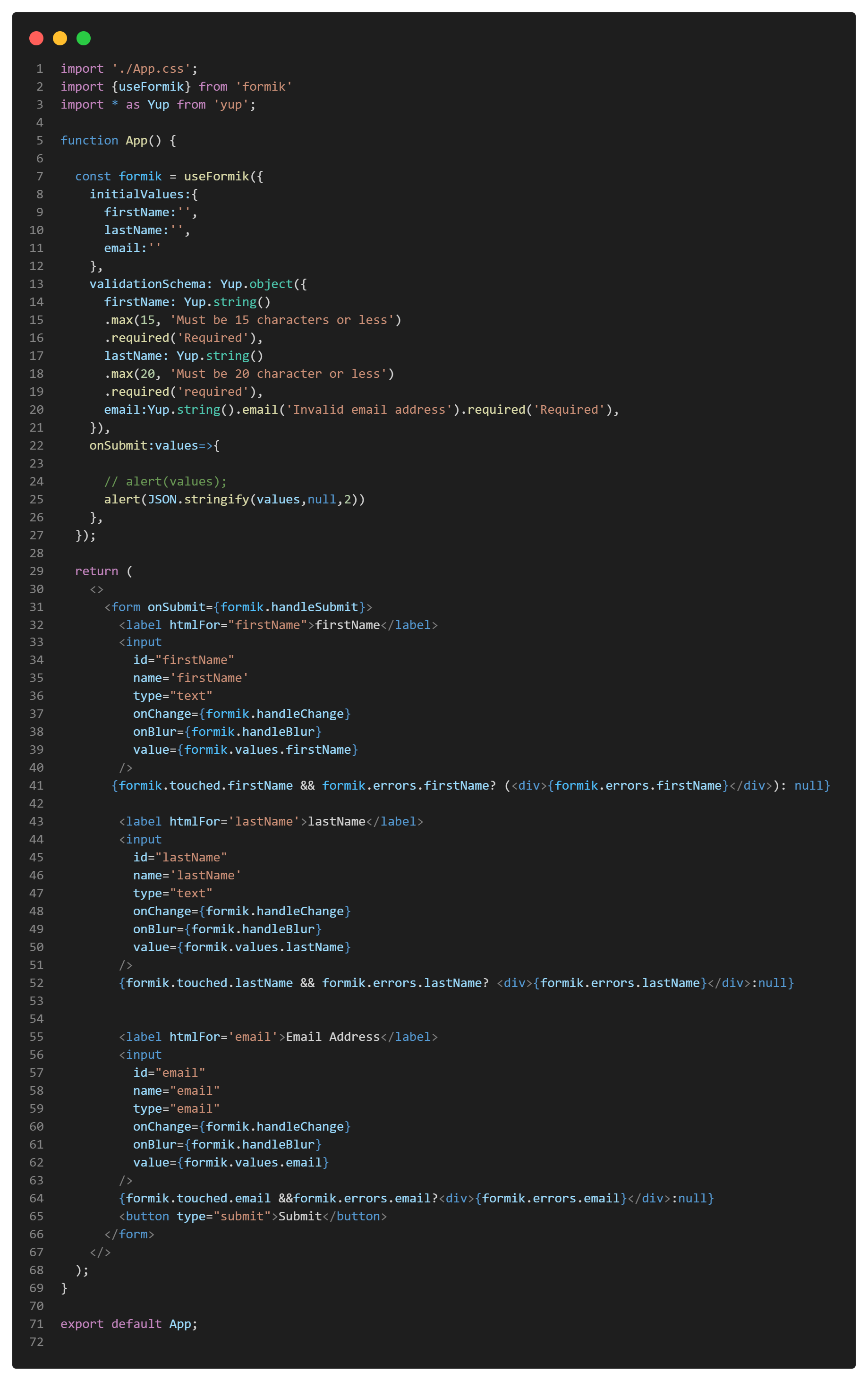Click the lowercase 'required' string on line 19
This screenshot has height=1380, width=868.
coord(213,392)
